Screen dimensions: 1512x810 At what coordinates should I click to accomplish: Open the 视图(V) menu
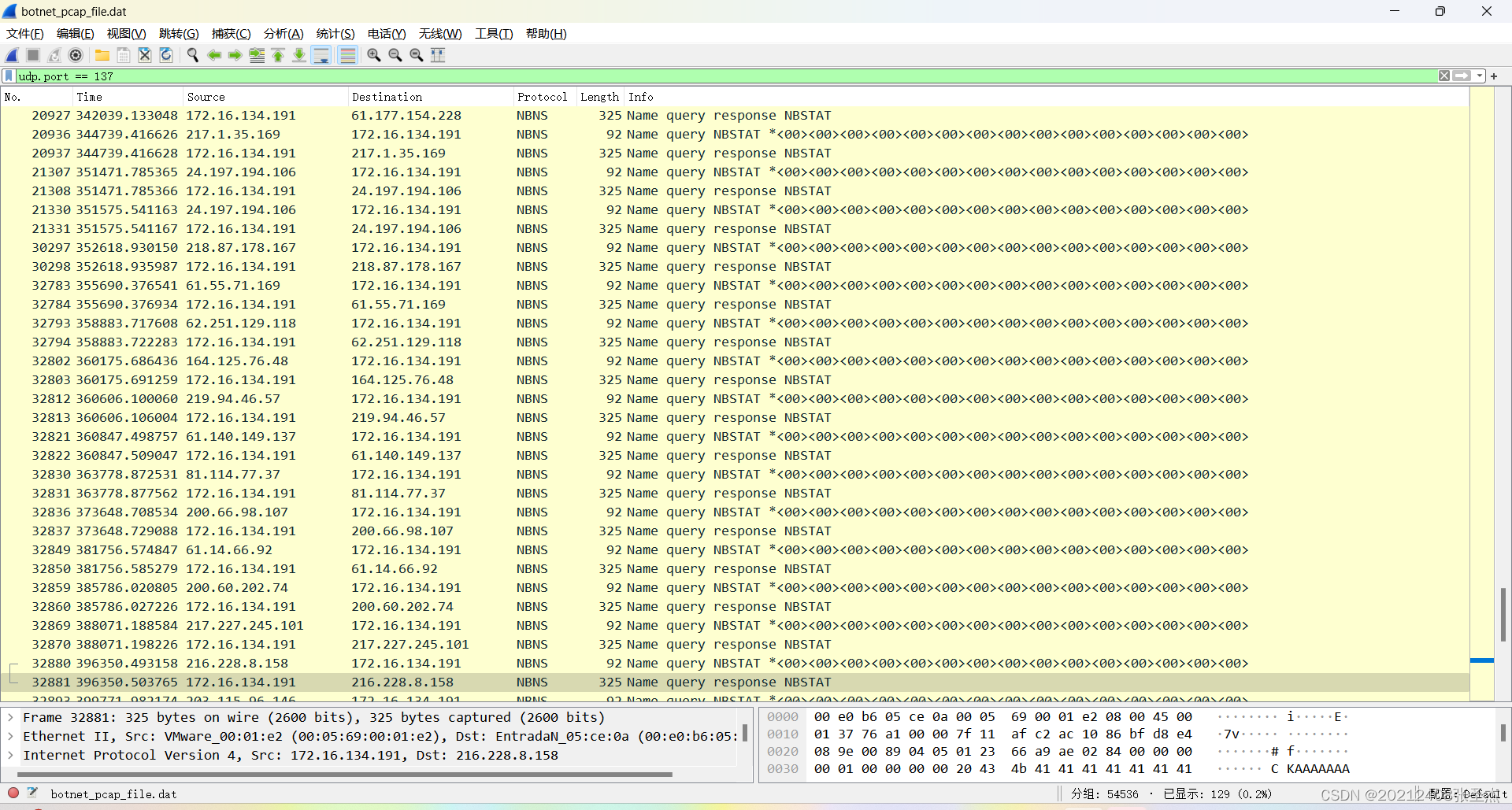point(127,34)
